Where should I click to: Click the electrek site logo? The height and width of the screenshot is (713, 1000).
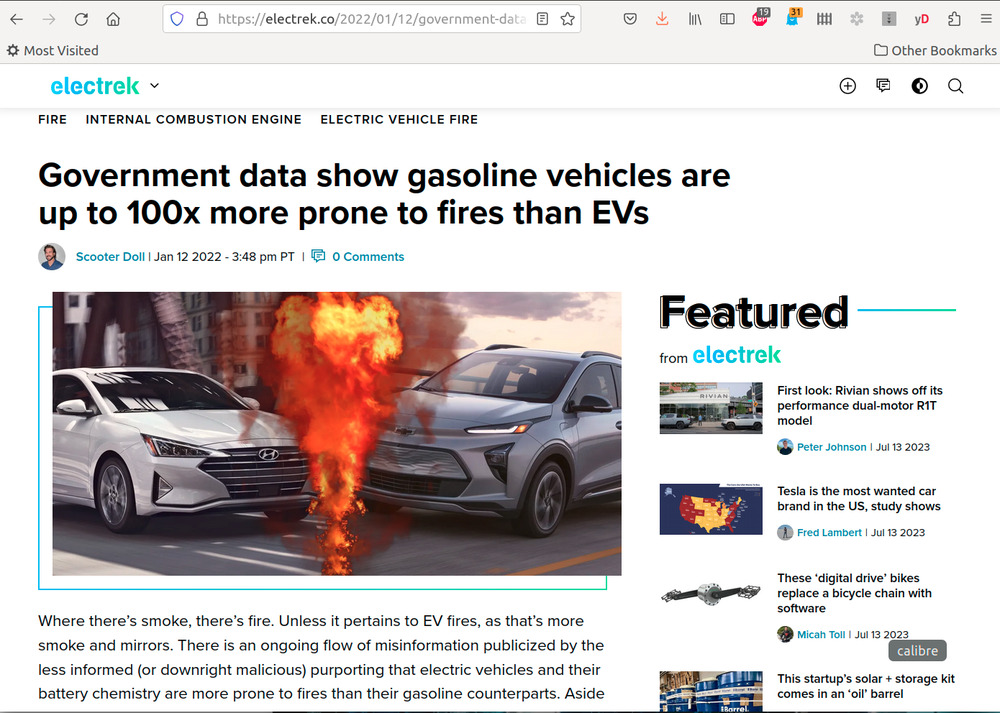coord(95,86)
